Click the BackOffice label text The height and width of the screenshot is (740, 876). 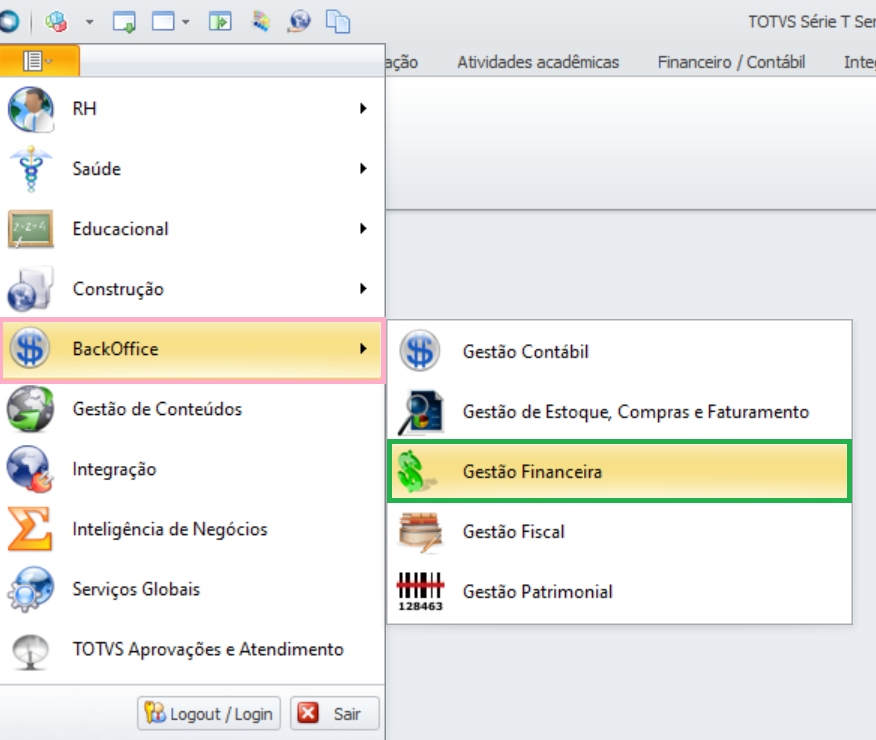[116, 349]
